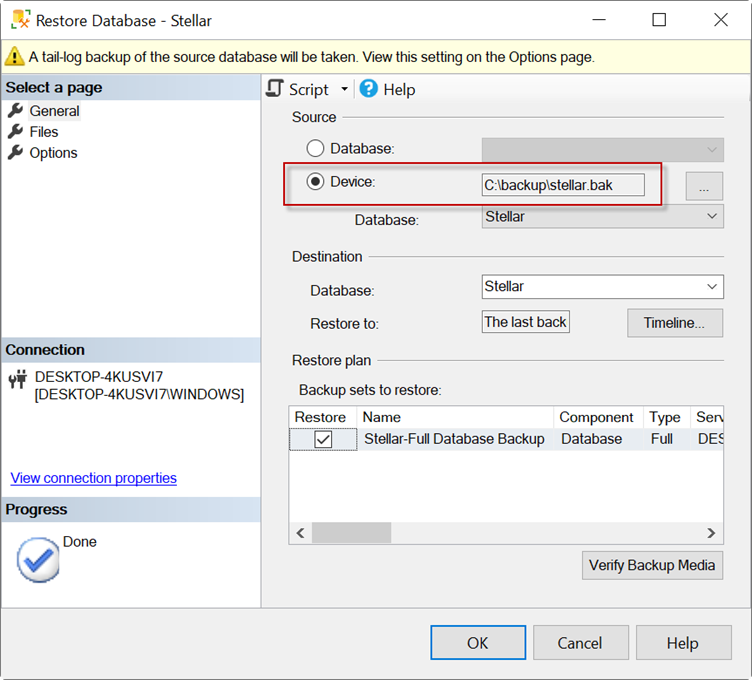
Task: Open Help via the question mark icon
Action: coord(369,89)
